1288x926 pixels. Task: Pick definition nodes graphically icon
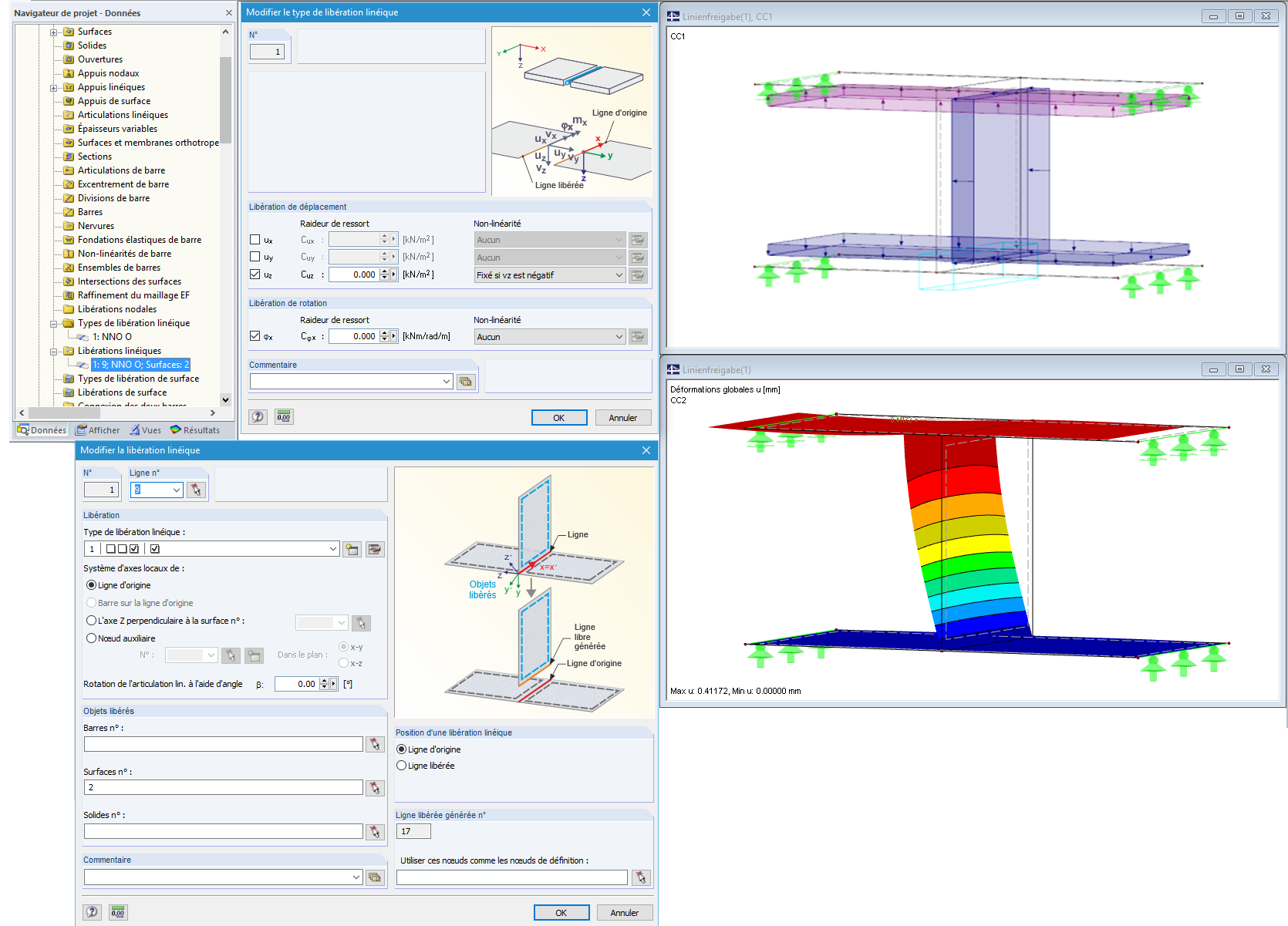[641, 877]
